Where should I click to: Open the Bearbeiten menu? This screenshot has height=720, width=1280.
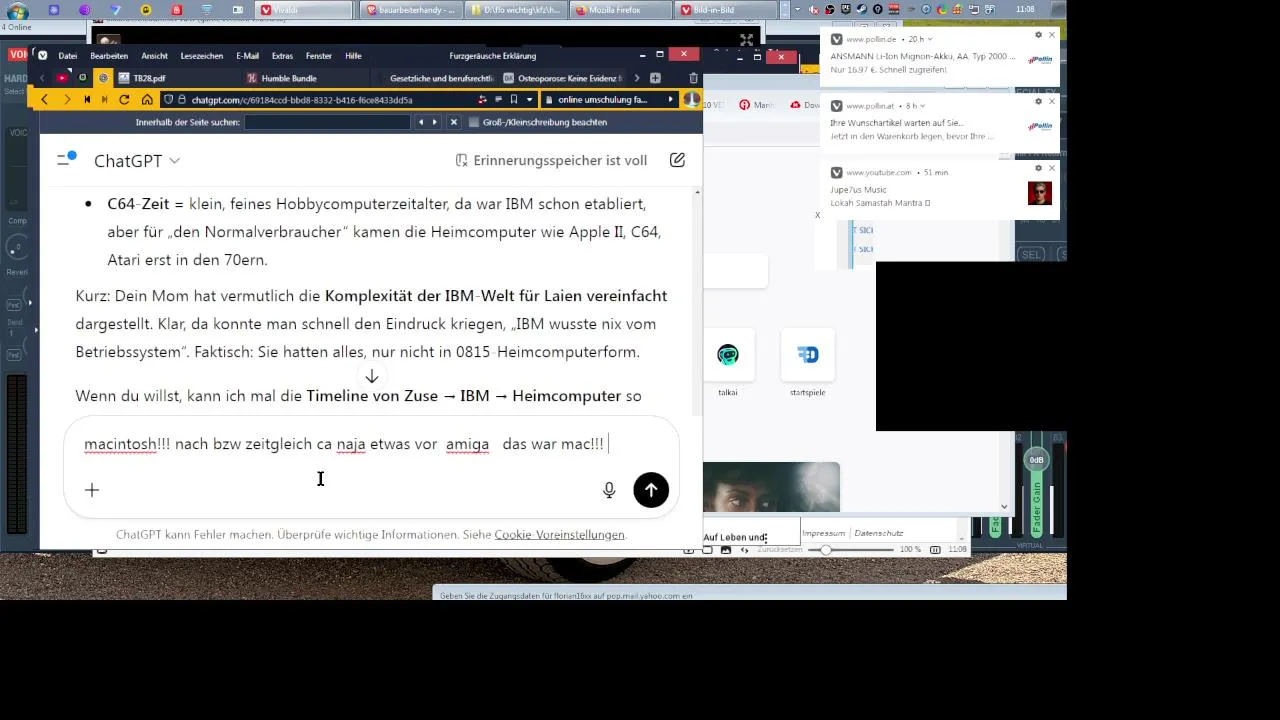coord(109,56)
